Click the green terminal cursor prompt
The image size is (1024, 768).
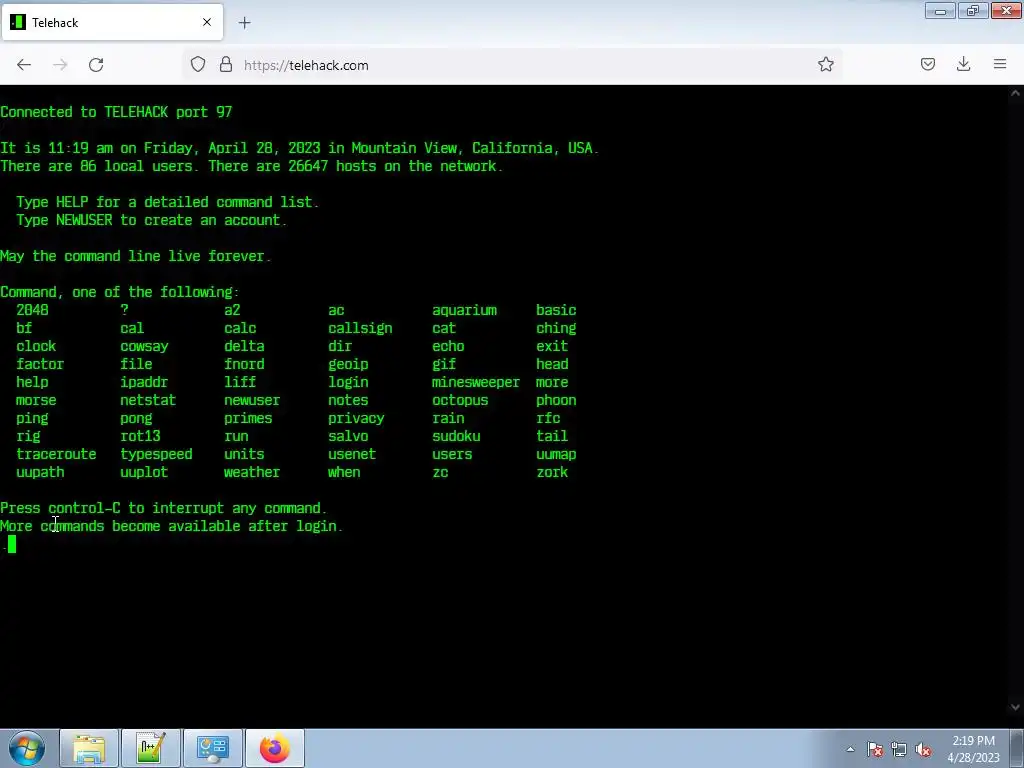(12, 544)
